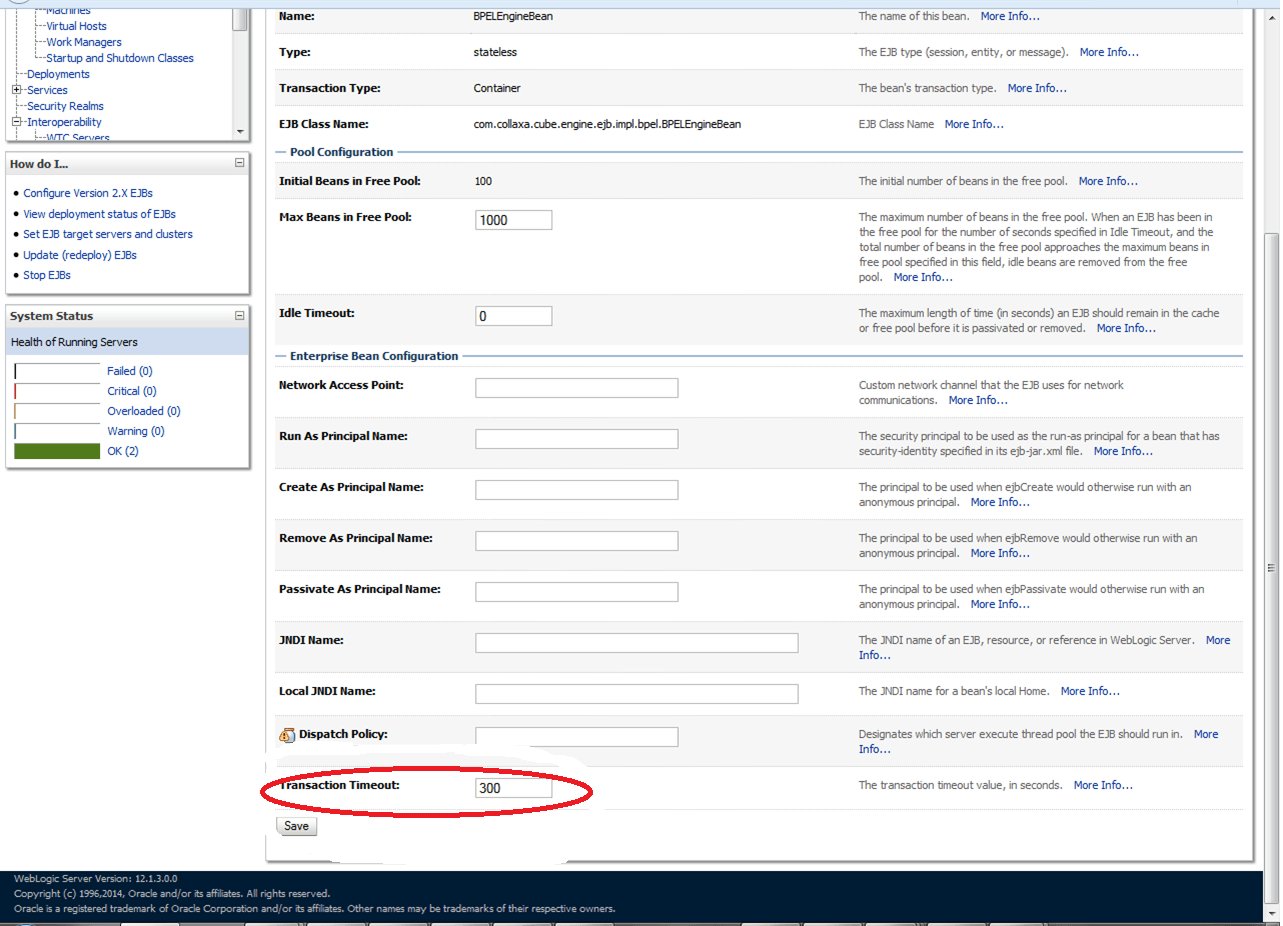Open More Info for EJB Class Name
Image resolution: width=1283 pixels, height=926 pixels.
[974, 124]
